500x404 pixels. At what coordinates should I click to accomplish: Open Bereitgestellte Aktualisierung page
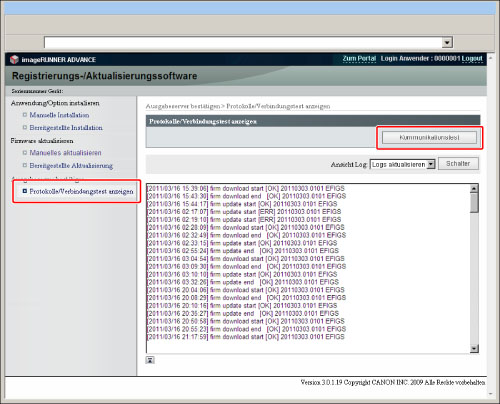[x=71, y=166]
